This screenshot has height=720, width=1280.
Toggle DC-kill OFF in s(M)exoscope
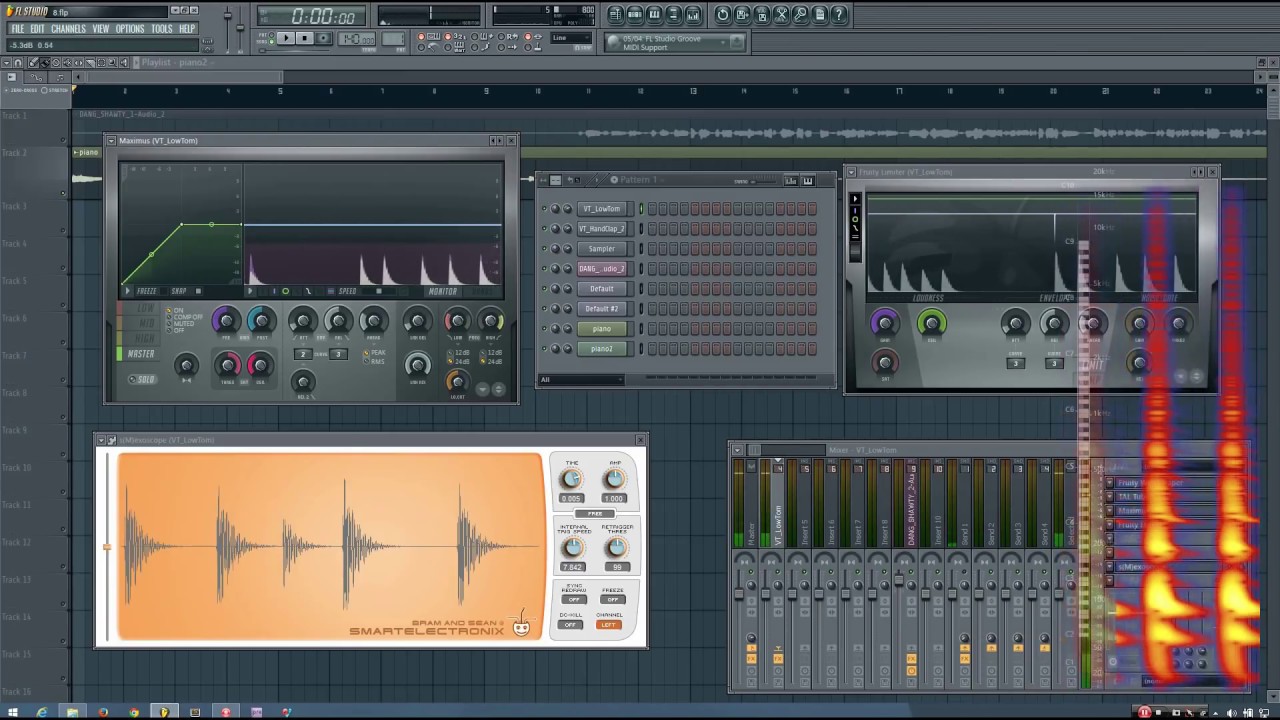(x=570, y=625)
